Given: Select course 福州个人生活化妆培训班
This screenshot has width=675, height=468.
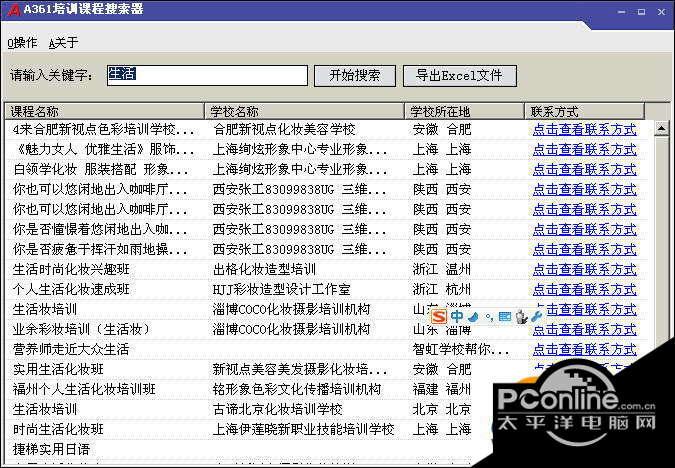Looking at the screenshot, I should 84,390.
